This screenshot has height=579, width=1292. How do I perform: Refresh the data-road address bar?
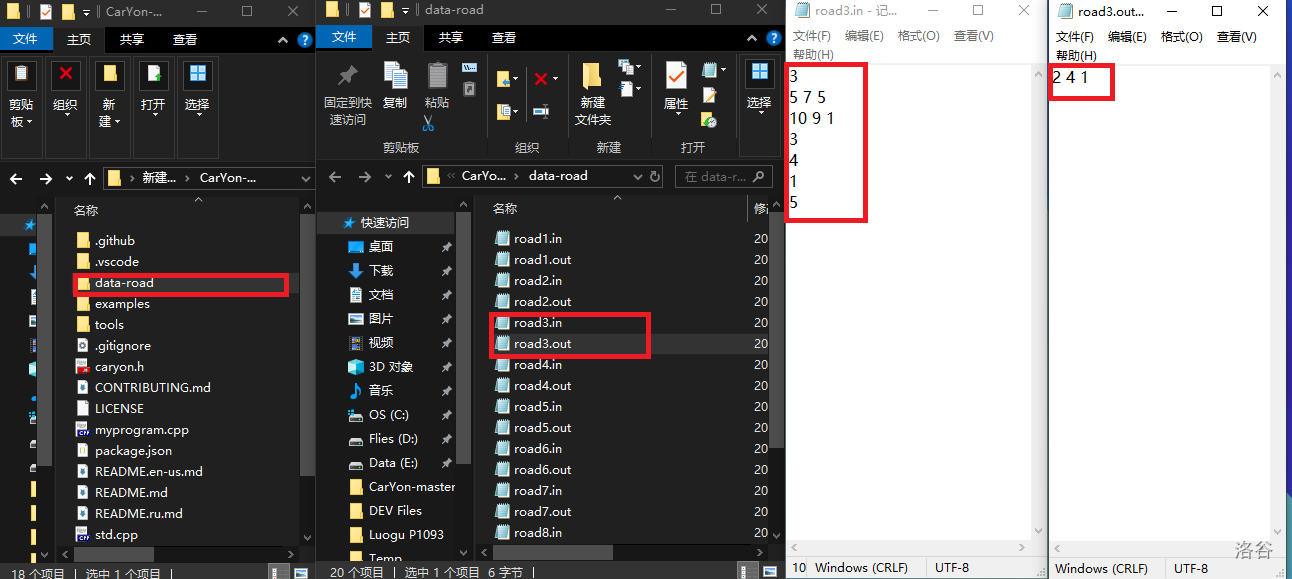[x=655, y=176]
